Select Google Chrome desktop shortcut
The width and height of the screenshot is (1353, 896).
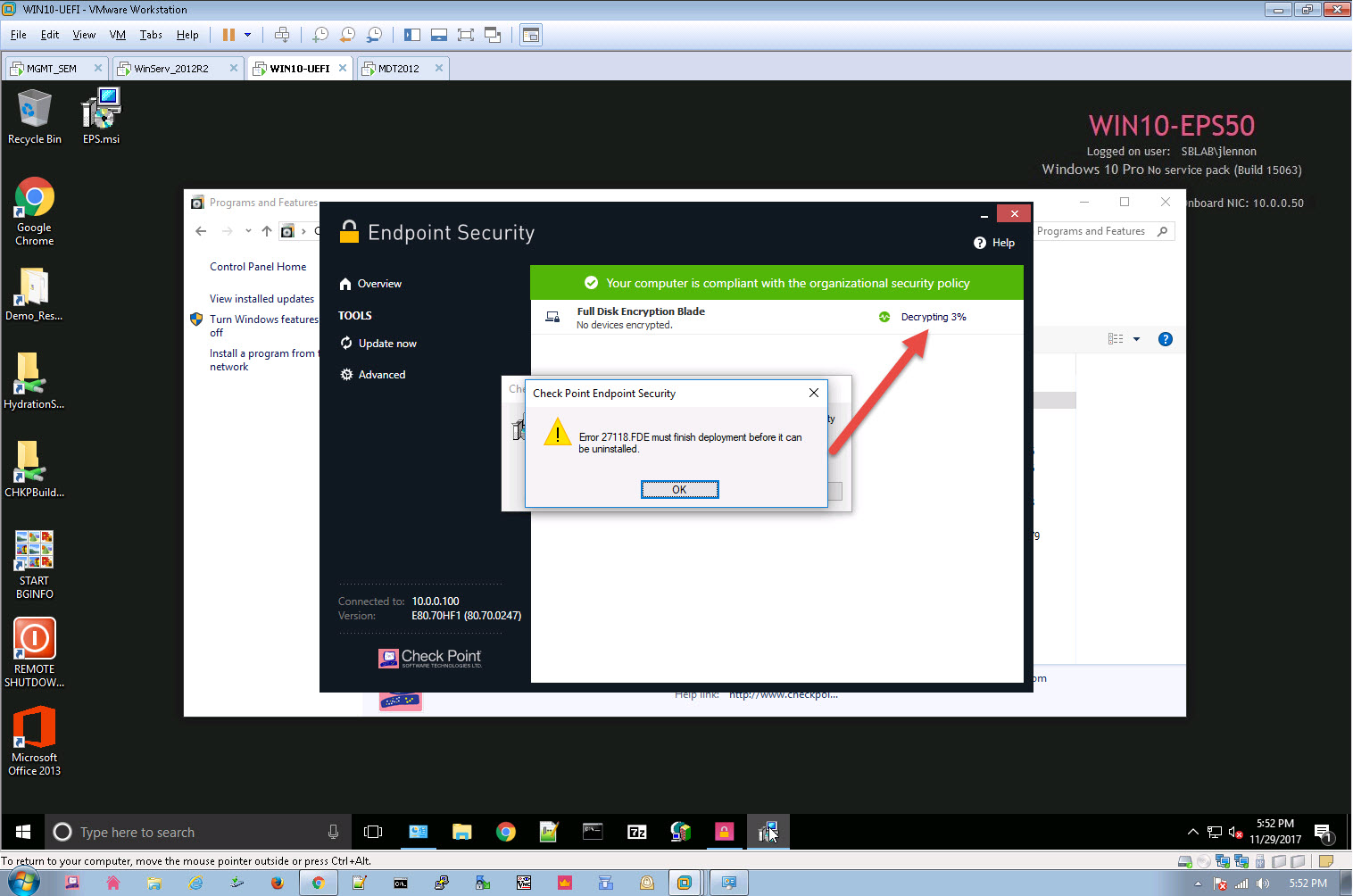[35, 212]
